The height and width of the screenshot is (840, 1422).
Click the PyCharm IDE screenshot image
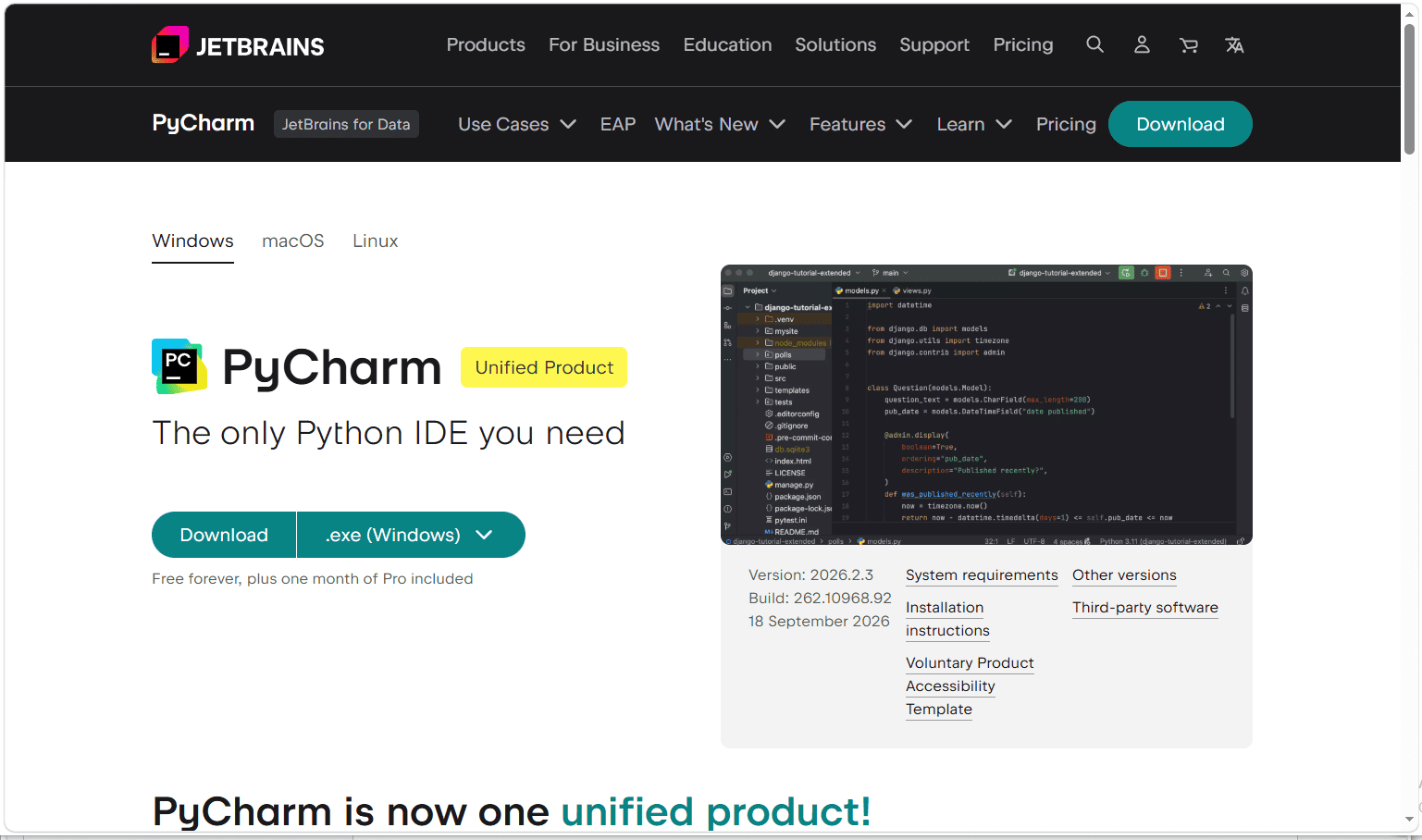pos(986,405)
